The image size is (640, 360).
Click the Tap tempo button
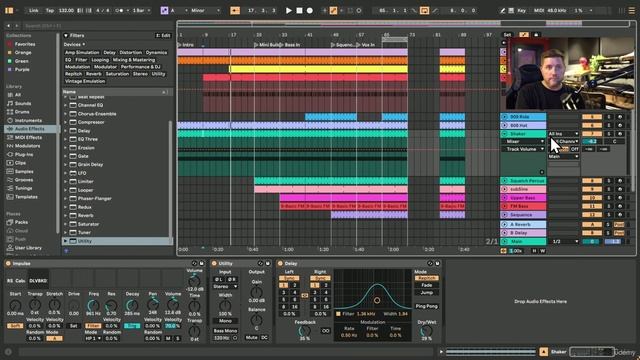49,11
